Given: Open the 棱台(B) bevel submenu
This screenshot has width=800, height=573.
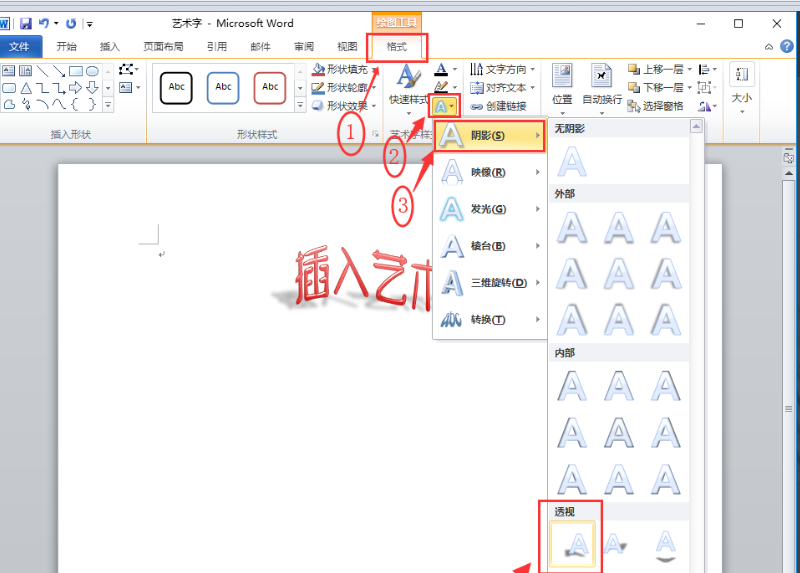Looking at the screenshot, I should [x=489, y=245].
